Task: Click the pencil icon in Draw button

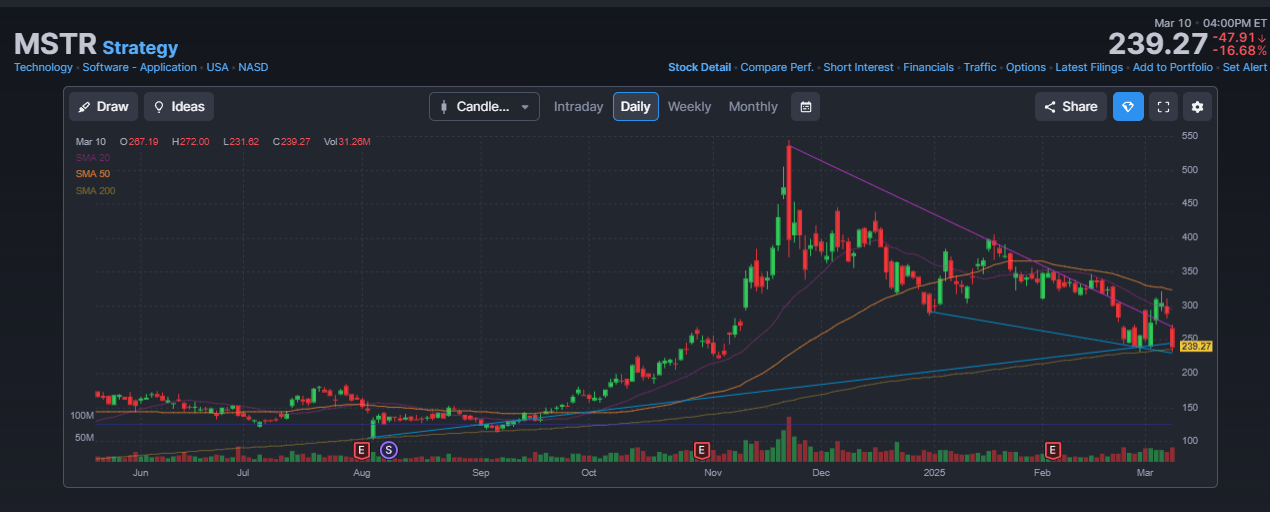Action: 85,107
